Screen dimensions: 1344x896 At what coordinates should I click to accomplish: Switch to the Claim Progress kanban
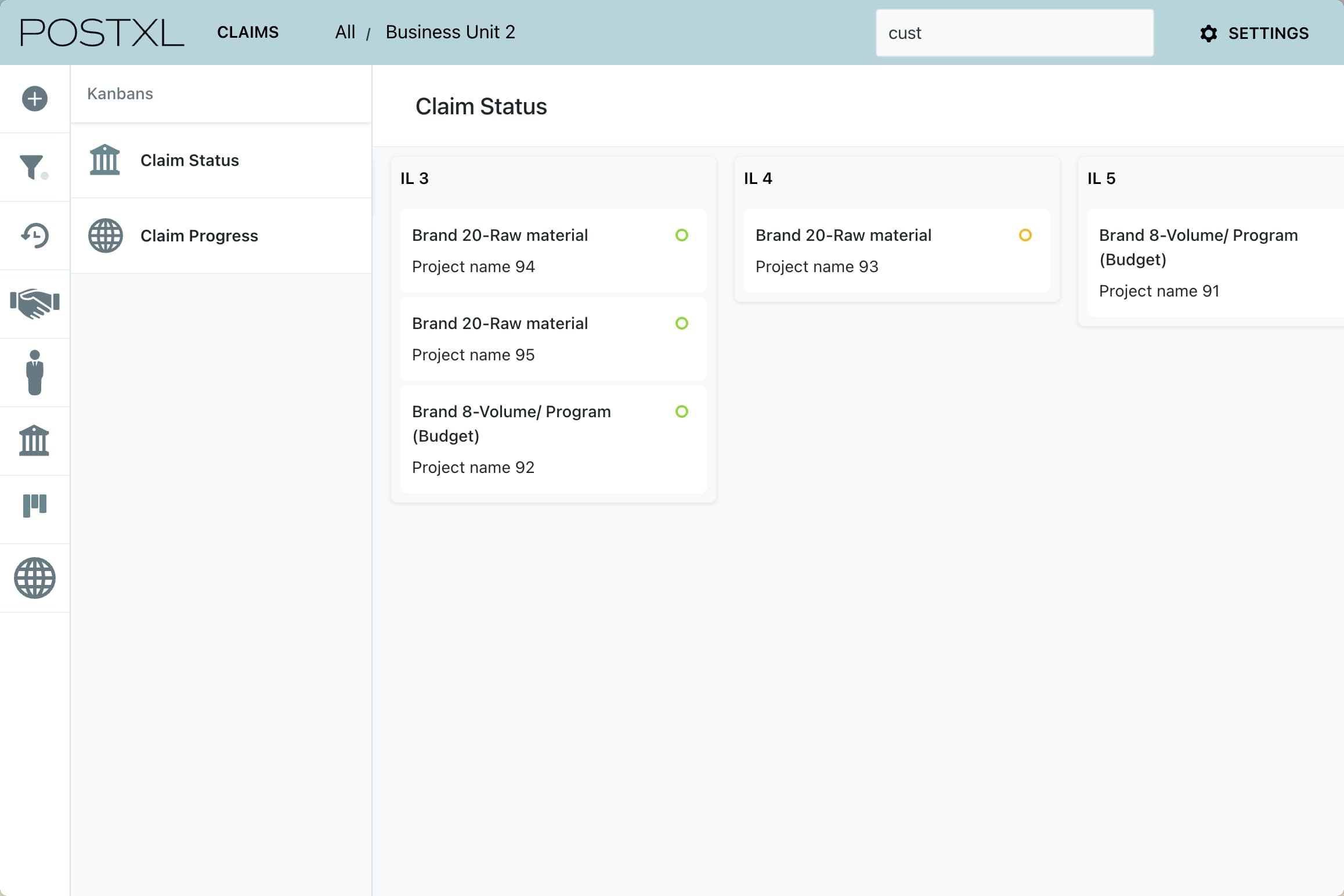[199, 236]
